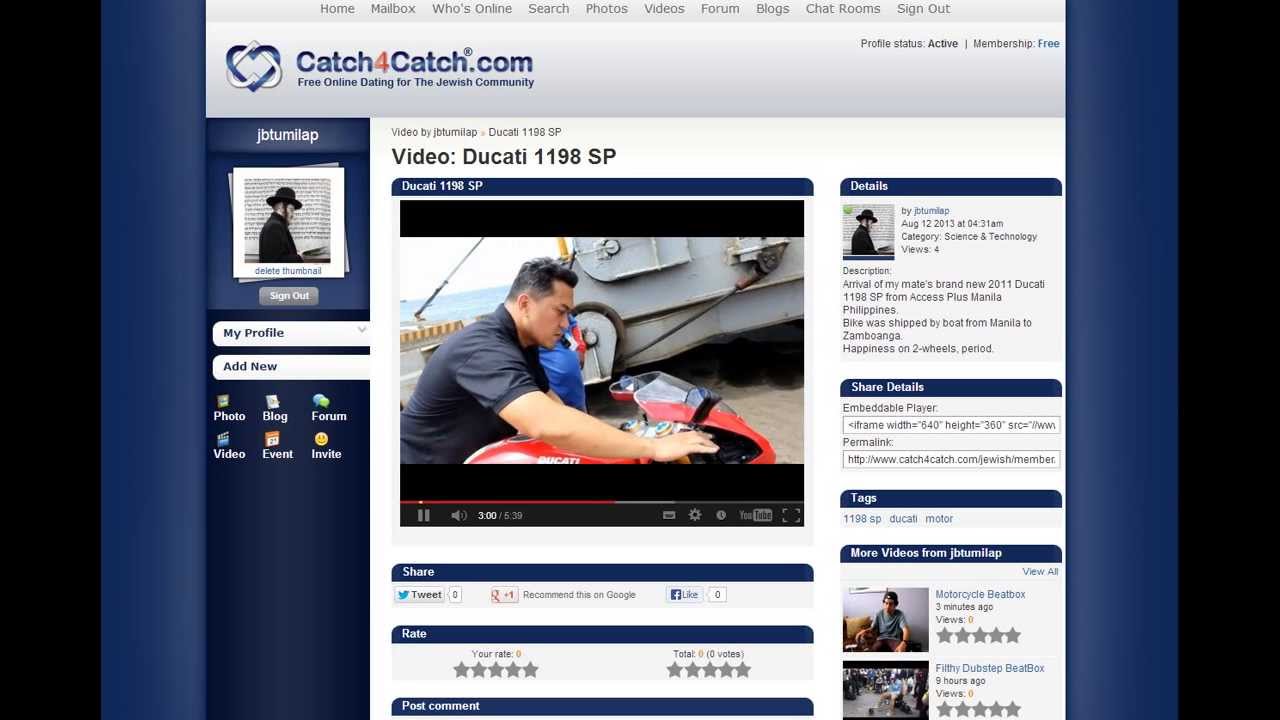The image size is (1280, 720).
Task: Enter fullscreen mode in video player
Action: (x=791, y=516)
